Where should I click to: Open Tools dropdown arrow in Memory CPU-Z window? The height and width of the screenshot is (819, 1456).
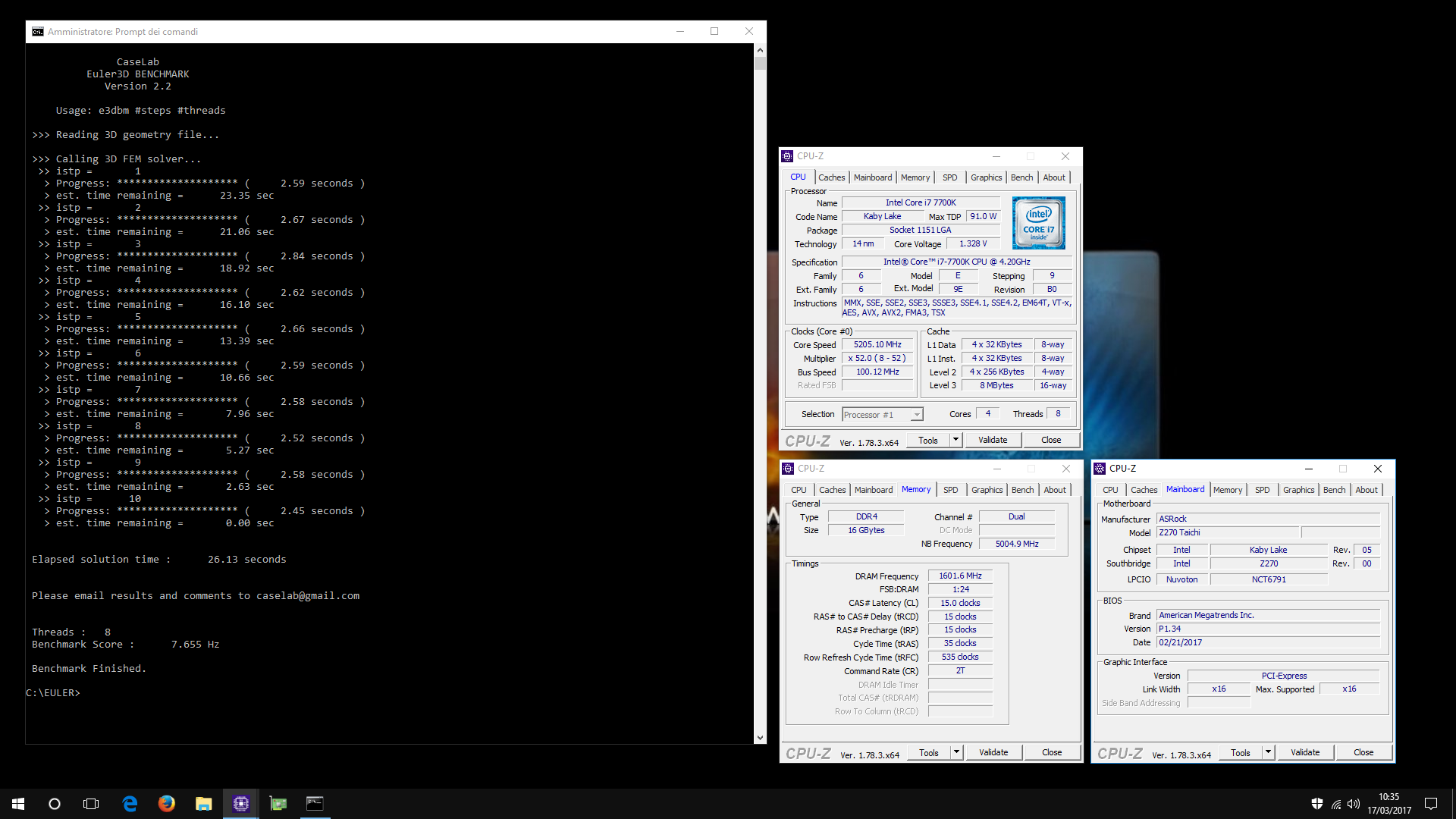[x=956, y=752]
